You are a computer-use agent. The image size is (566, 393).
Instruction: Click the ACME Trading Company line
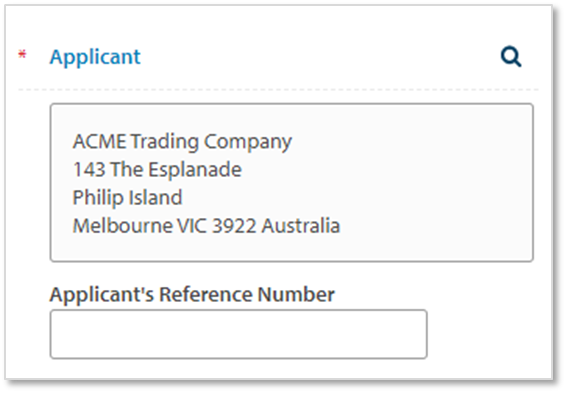[182, 141]
